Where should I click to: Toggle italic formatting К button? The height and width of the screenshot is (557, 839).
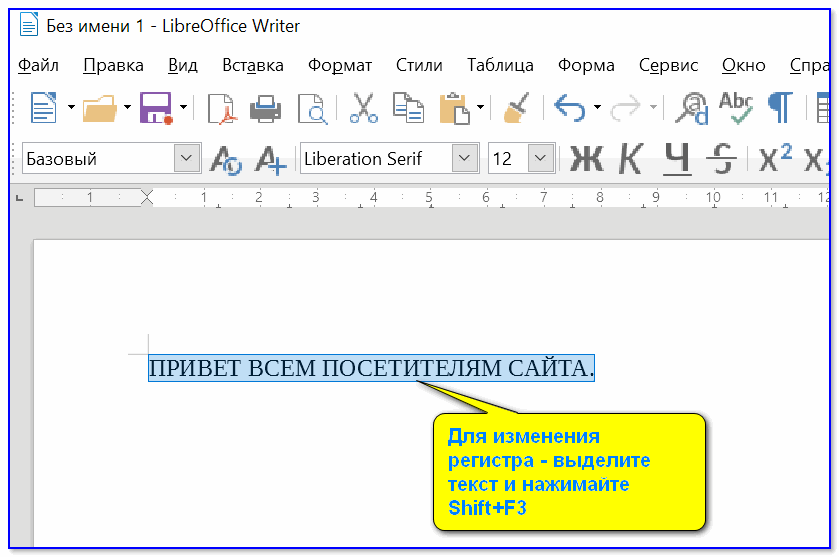coord(631,159)
